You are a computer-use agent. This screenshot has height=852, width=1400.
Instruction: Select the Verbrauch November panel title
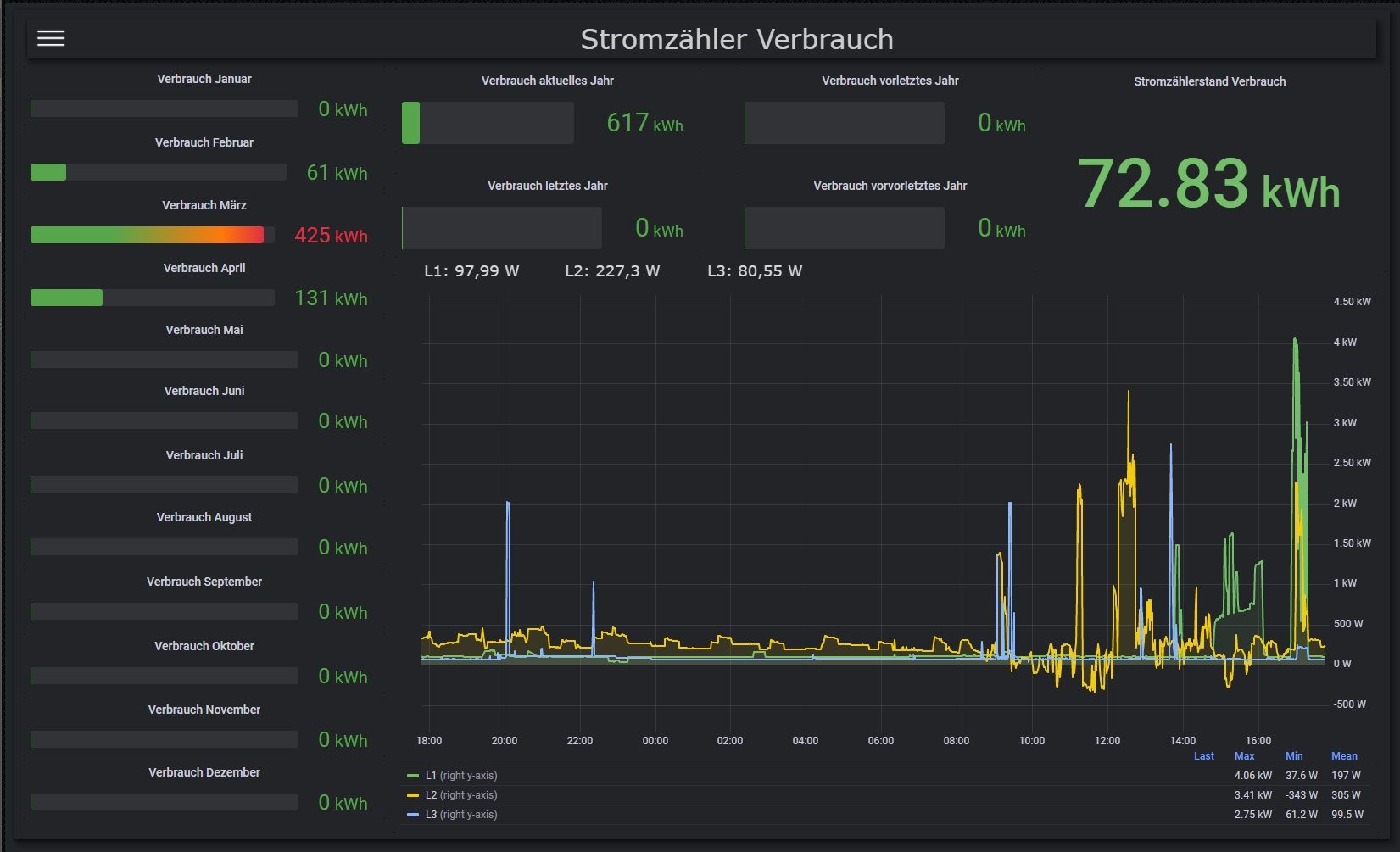pos(204,710)
